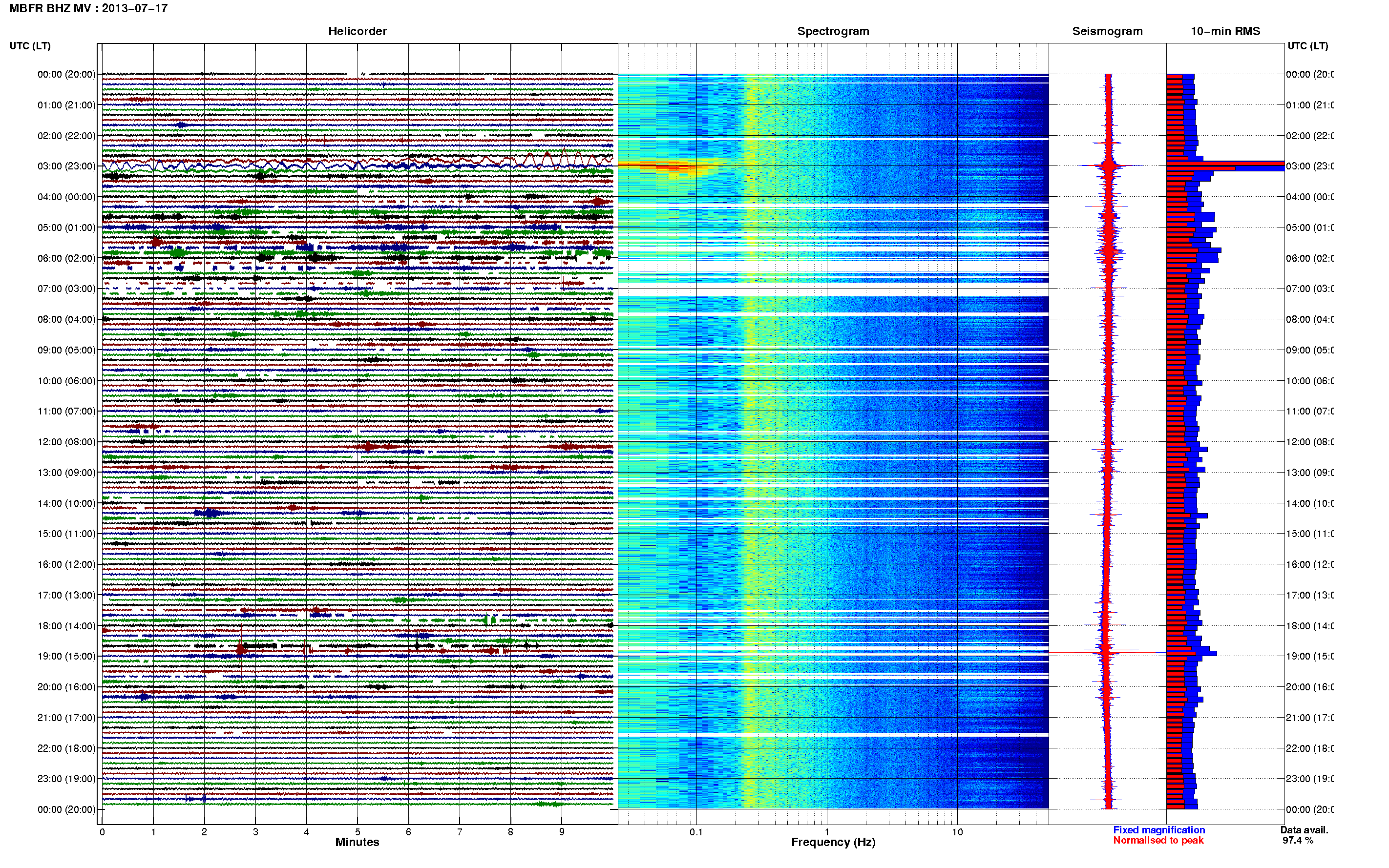Viewport: 1389px width, 868px height.
Task: Click the left 15:00 (11:00) time label
Action: (x=66, y=534)
